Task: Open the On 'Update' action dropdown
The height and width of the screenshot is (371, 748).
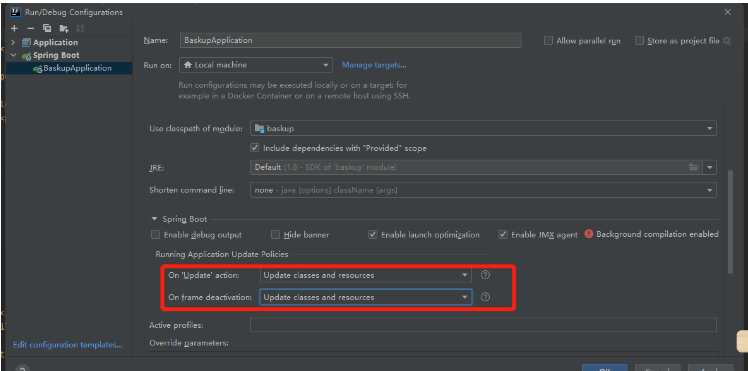Action: point(366,275)
